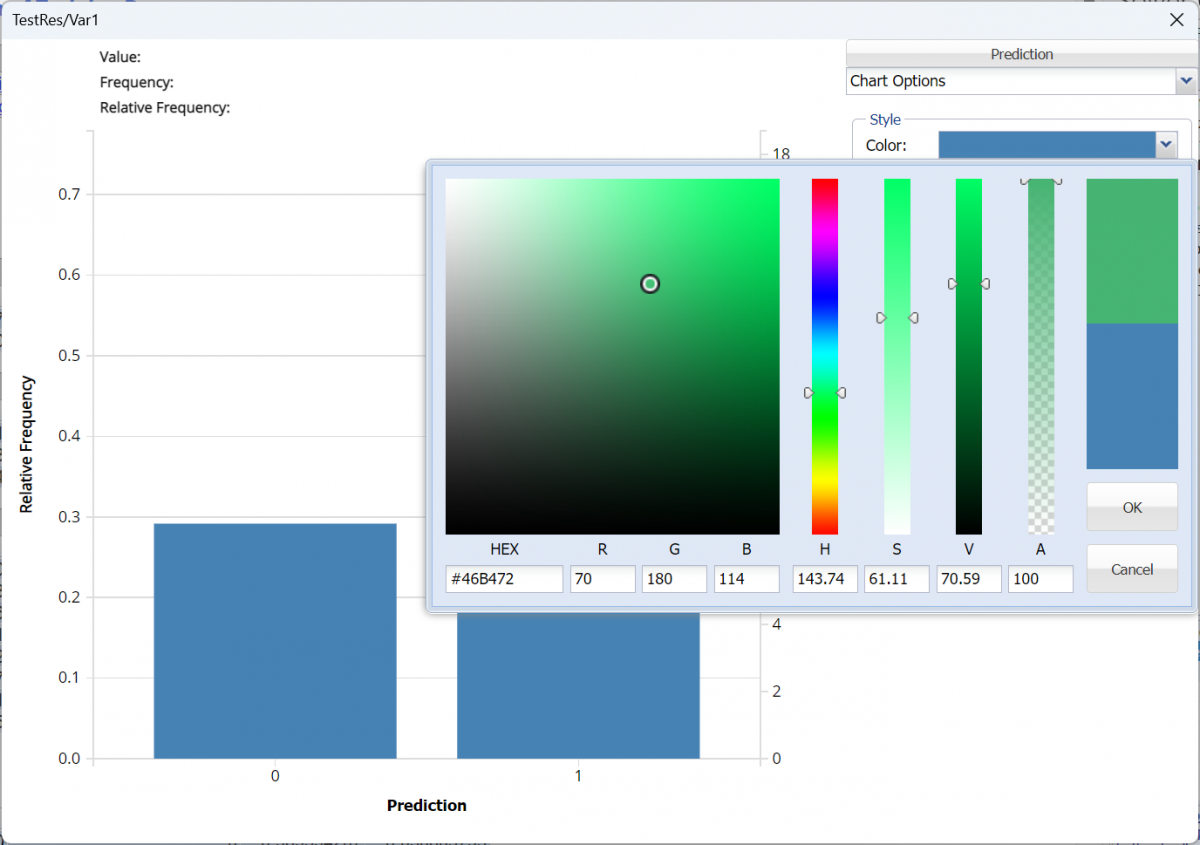Expand the Color dropdown arrow

1165,145
